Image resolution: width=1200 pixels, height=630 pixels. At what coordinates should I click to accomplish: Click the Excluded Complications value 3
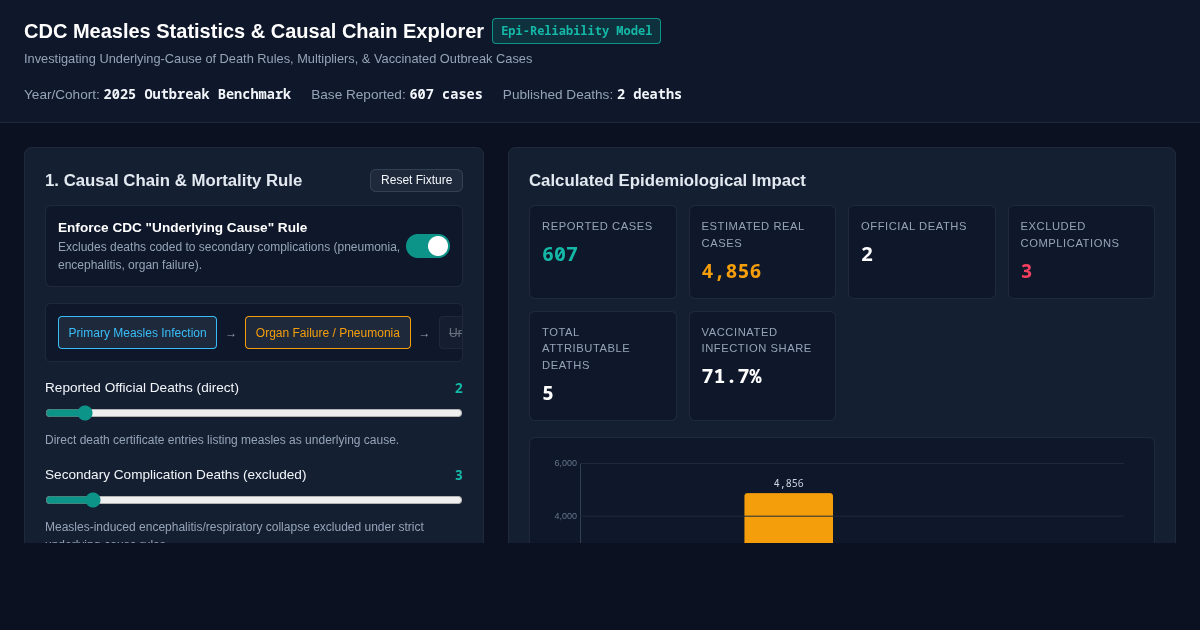pyautogui.click(x=1026, y=271)
